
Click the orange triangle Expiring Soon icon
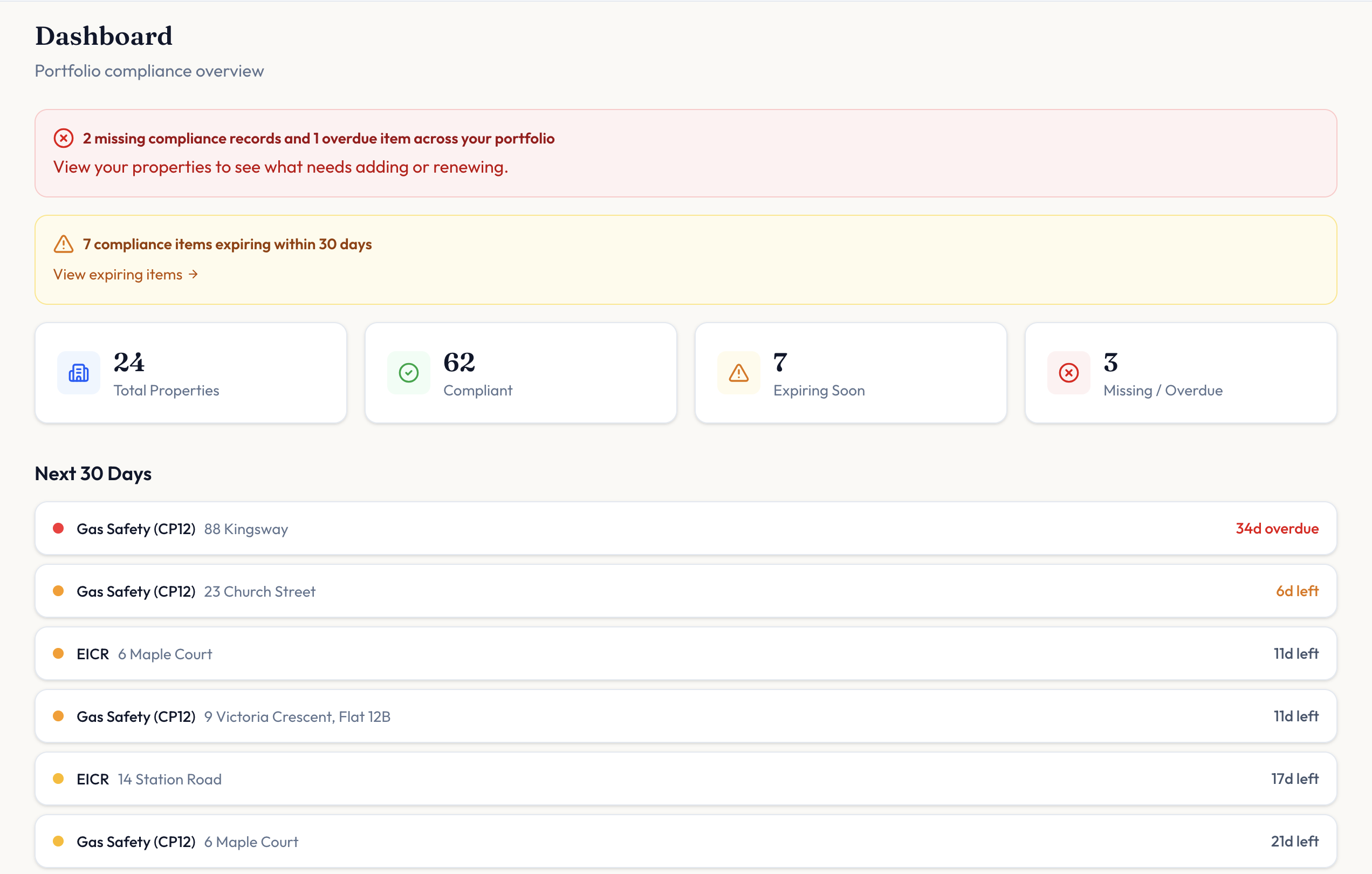tap(738, 373)
